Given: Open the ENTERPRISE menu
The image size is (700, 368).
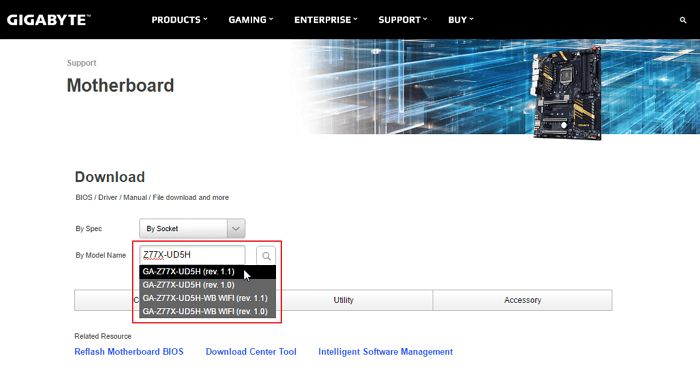Looking at the screenshot, I should pyautogui.click(x=326, y=20).
